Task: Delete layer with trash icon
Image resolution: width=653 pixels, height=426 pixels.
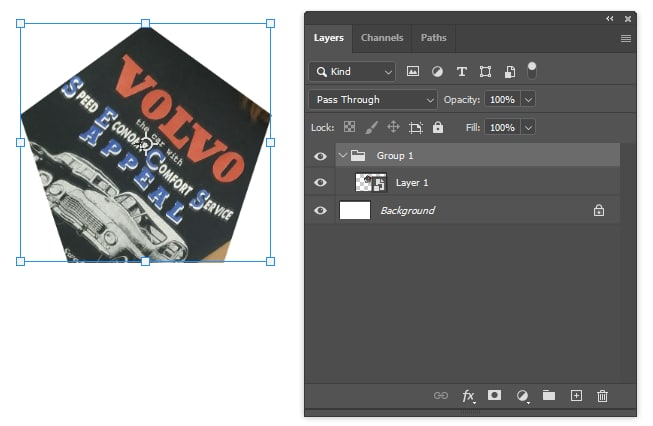Action: [x=602, y=396]
